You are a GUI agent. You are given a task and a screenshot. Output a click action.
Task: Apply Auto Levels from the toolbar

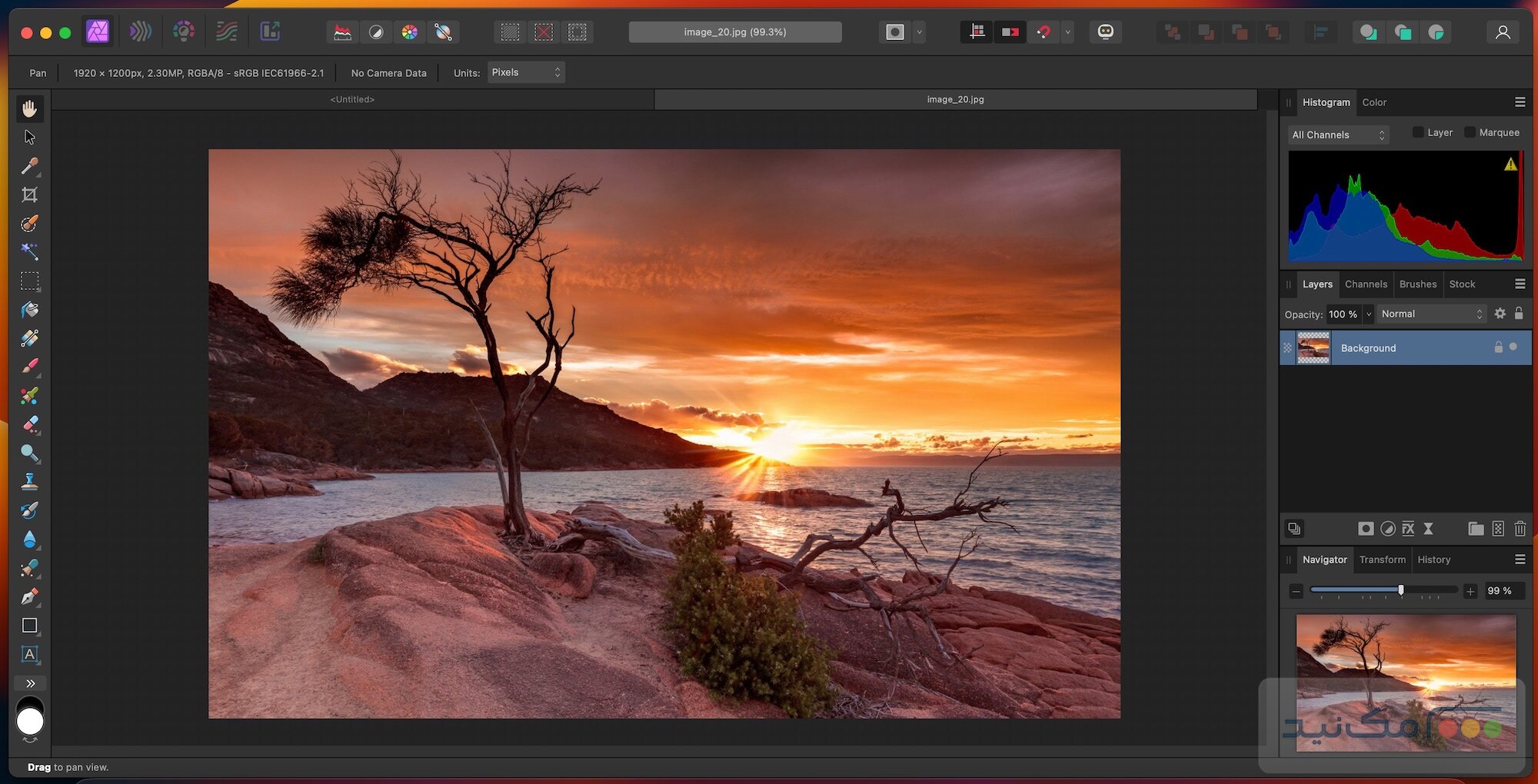(341, 32)
